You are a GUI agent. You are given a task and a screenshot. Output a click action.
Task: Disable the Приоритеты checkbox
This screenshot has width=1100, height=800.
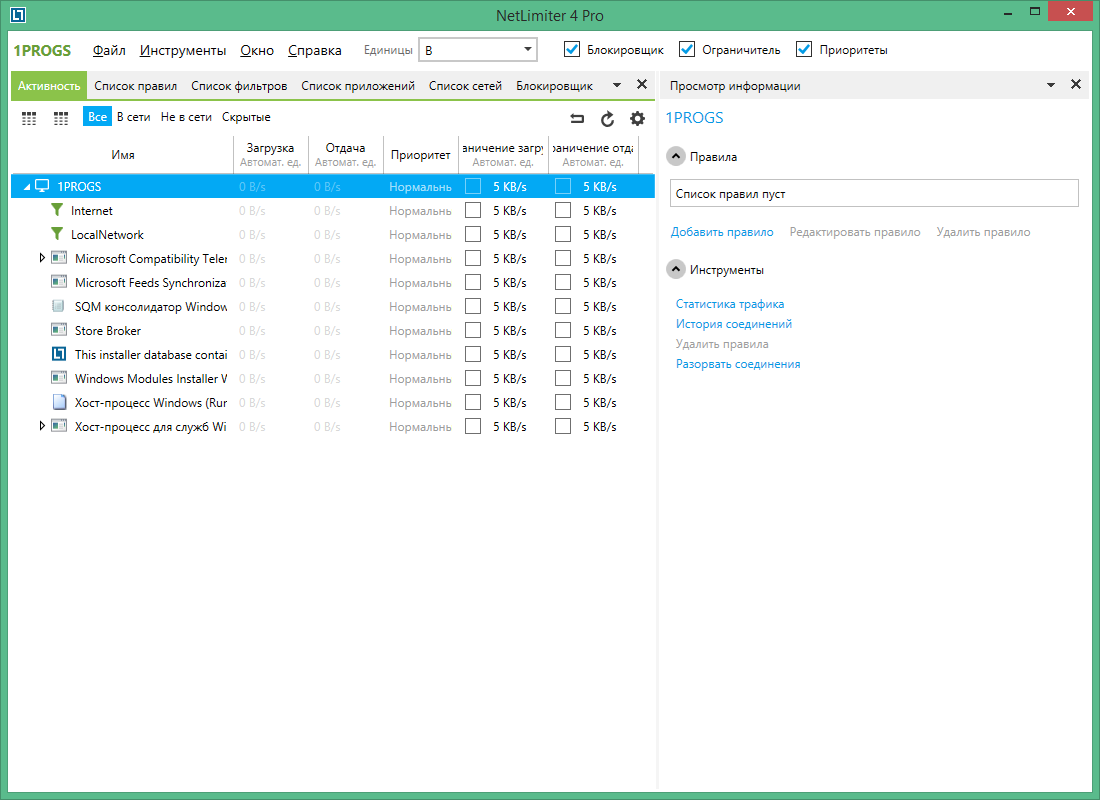point(804,49)
